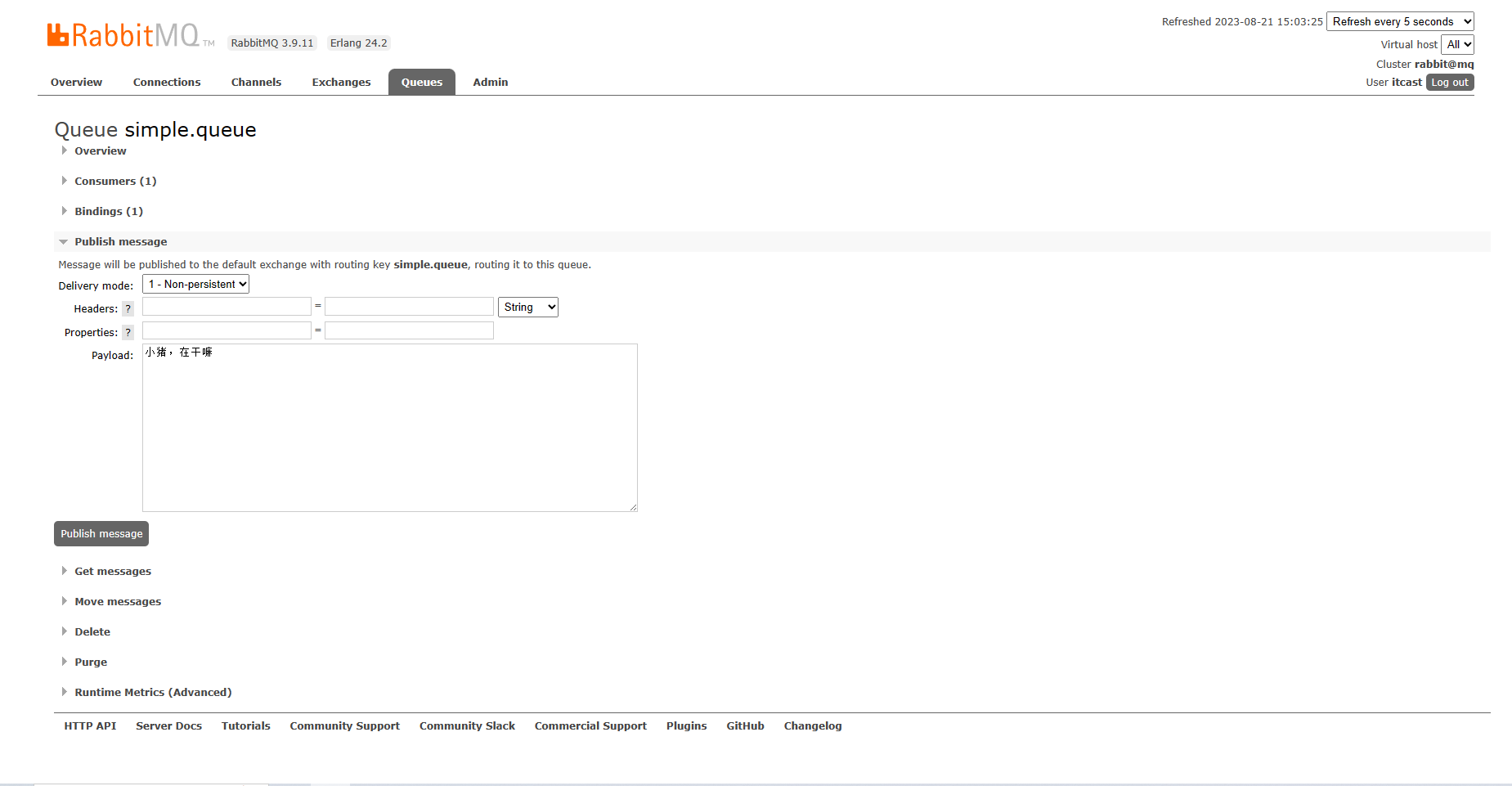Open the Delivery mode dropdown
The width and height of the screenshot is (1512, 786).
pos(195,284)
